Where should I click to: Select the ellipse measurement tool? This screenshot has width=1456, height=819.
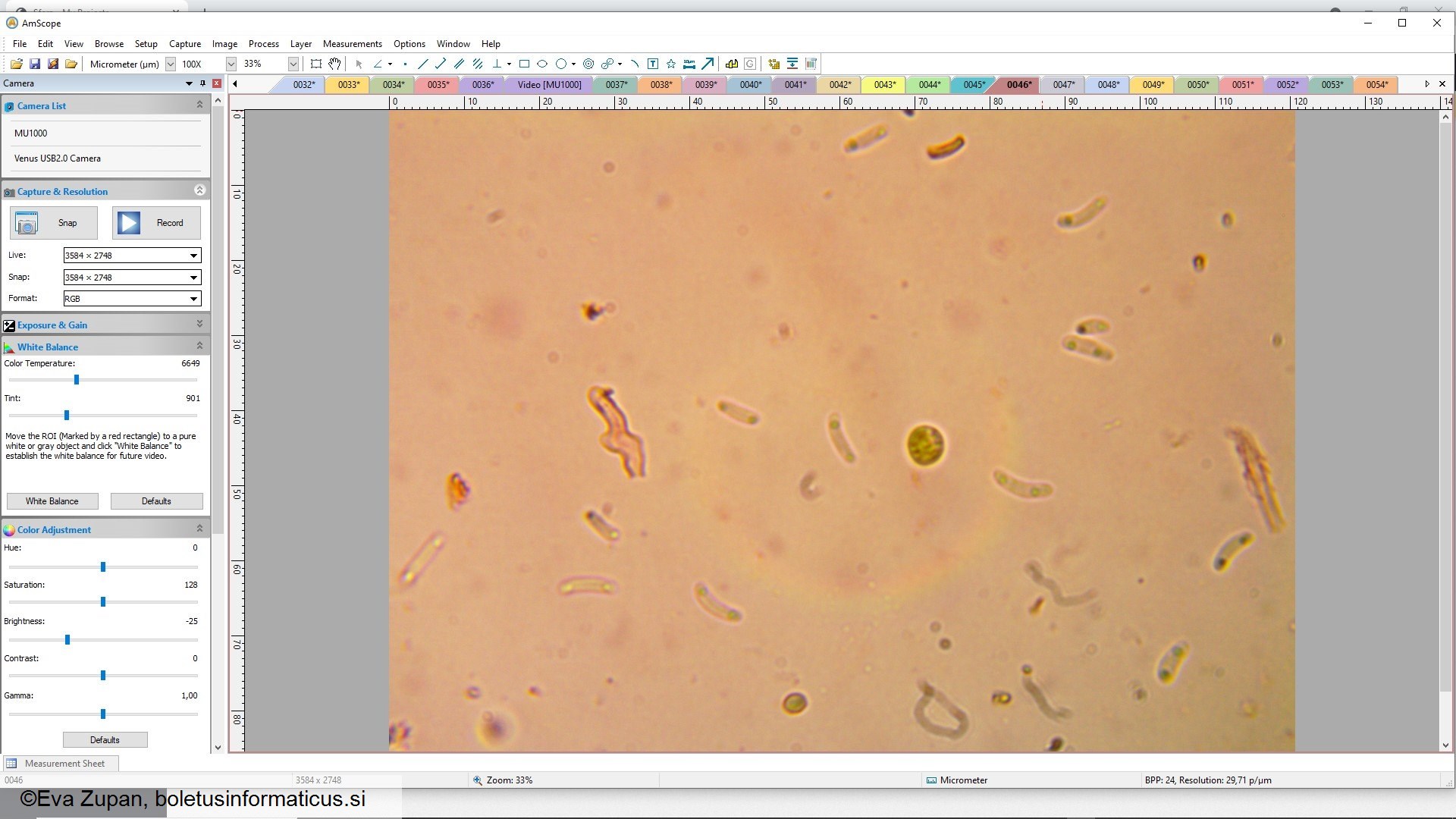pos(542,64)
